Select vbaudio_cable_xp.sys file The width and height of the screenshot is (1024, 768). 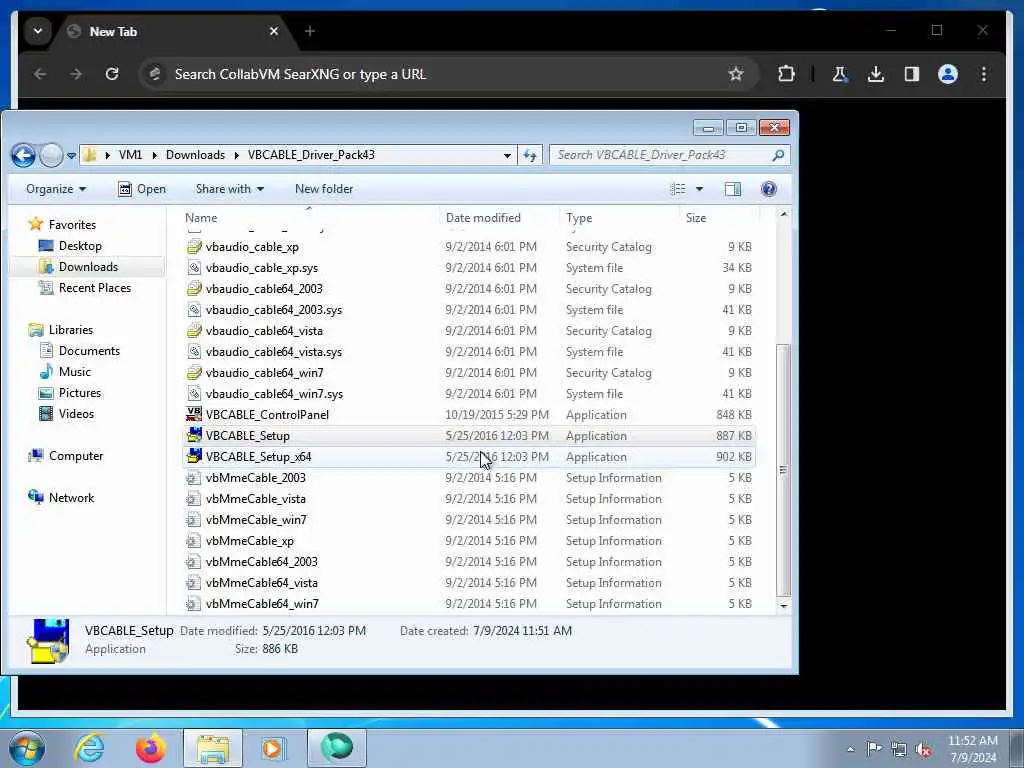point(469,268)
